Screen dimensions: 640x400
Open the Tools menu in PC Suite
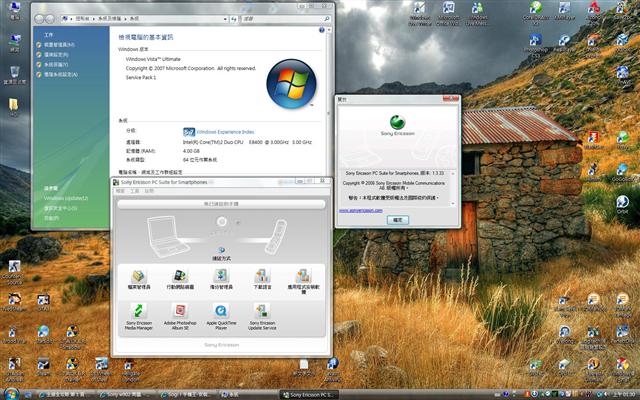[135, 191]
